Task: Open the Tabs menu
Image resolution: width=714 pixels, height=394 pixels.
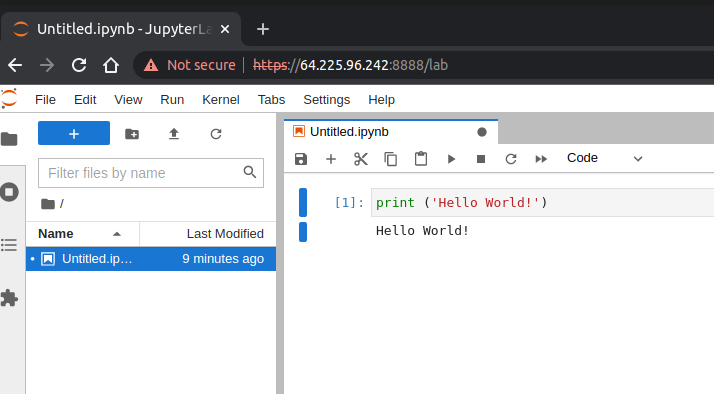Action: click(271, 100)
